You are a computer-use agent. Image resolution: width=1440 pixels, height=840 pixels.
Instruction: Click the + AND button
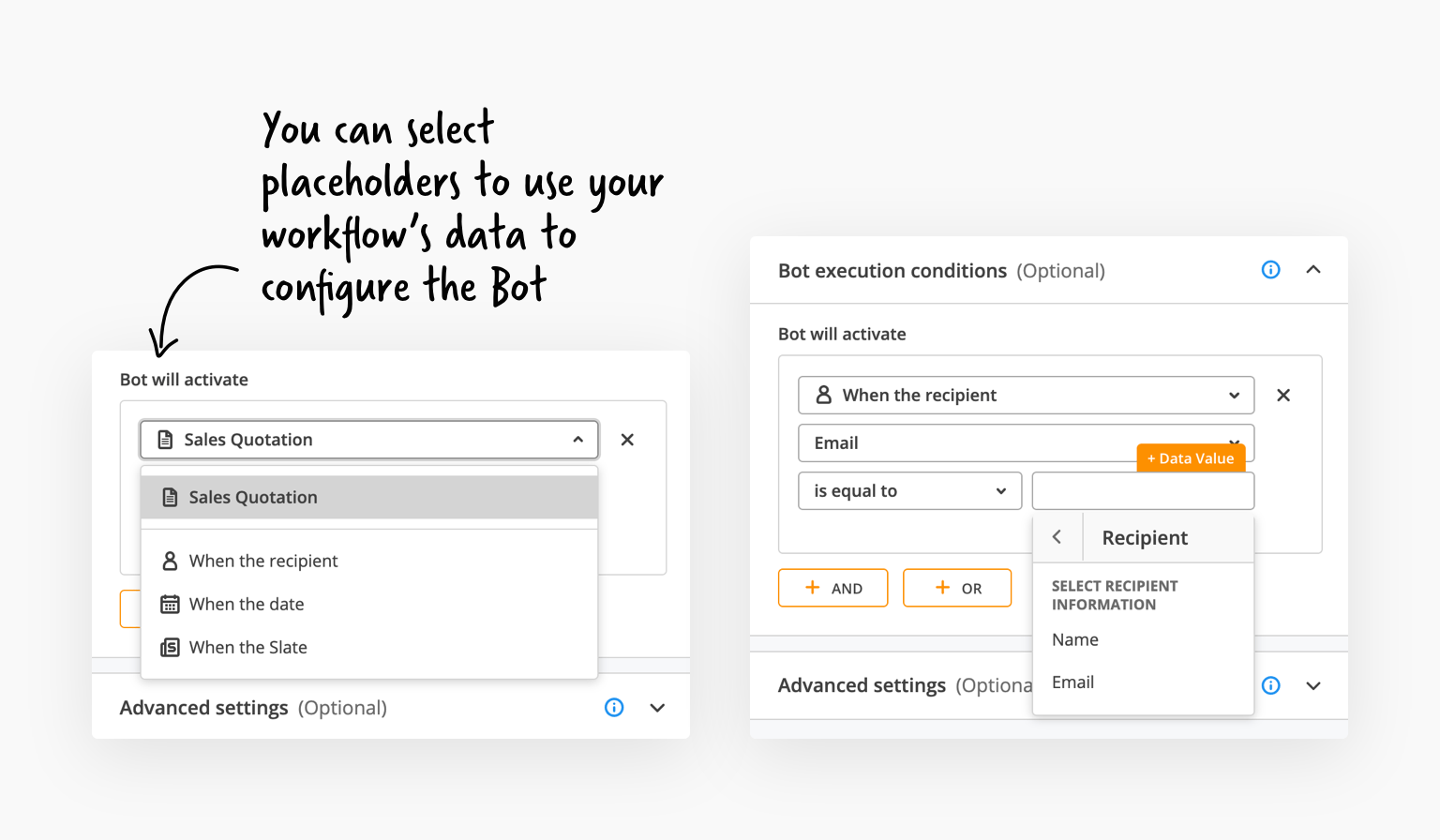tap(832, 588)
